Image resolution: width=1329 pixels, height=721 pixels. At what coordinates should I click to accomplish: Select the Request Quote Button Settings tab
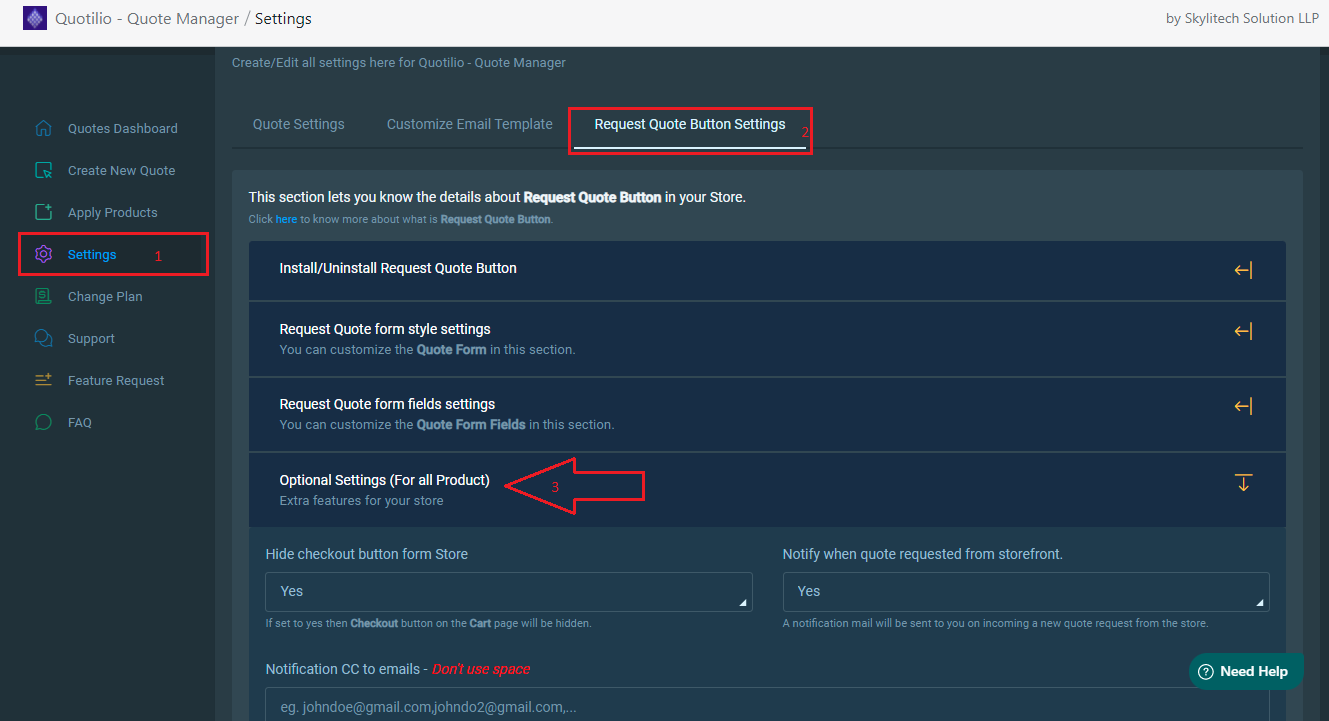tap(690, 124)
